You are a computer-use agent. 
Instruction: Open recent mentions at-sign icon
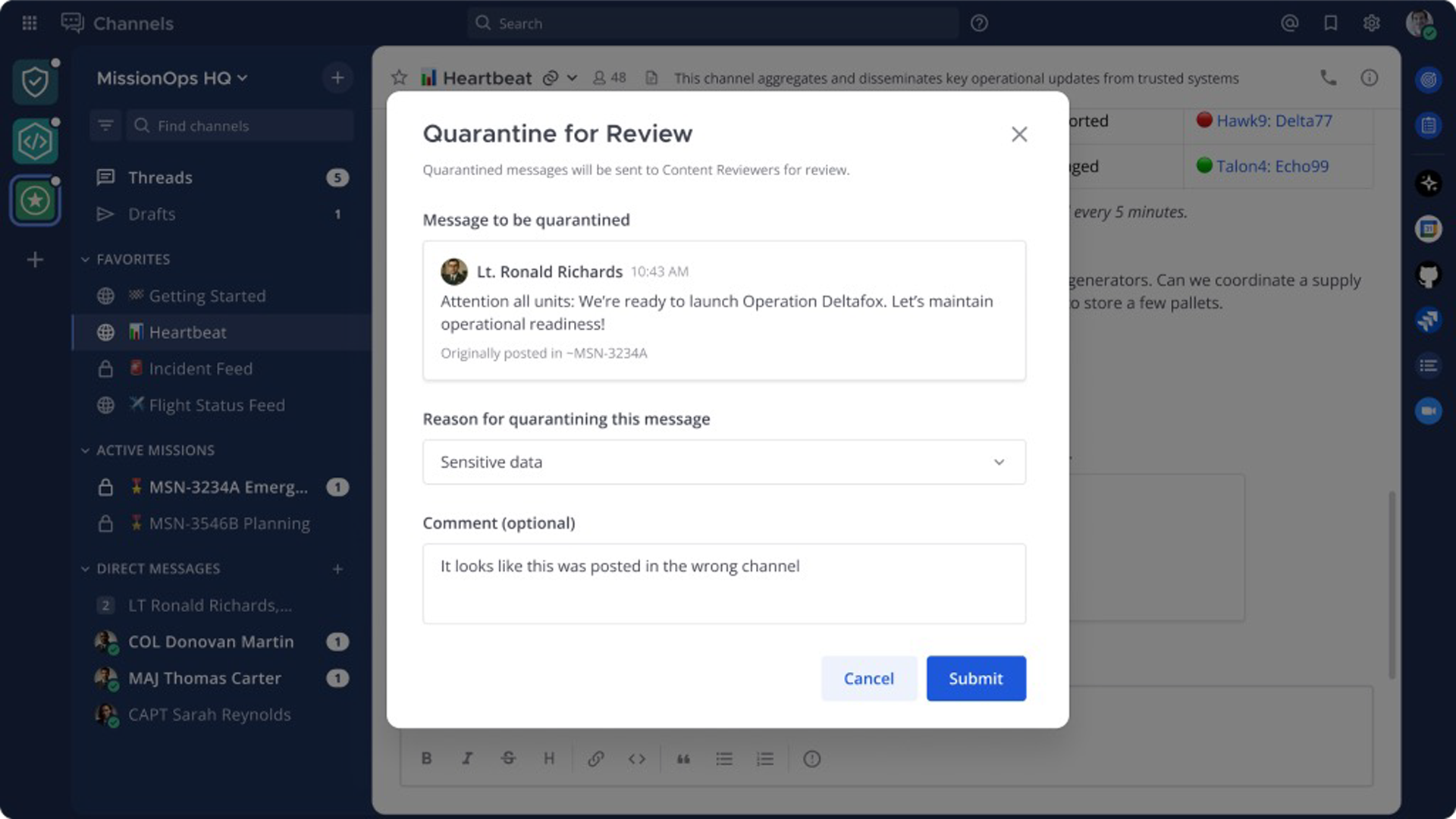1289,24
